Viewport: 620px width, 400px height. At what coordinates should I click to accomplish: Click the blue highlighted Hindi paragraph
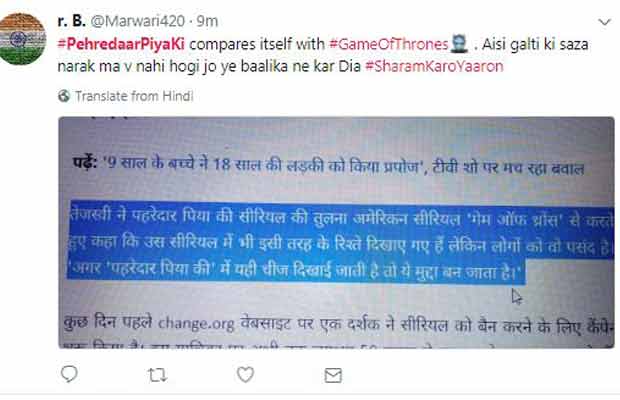[x=340, y=243]
